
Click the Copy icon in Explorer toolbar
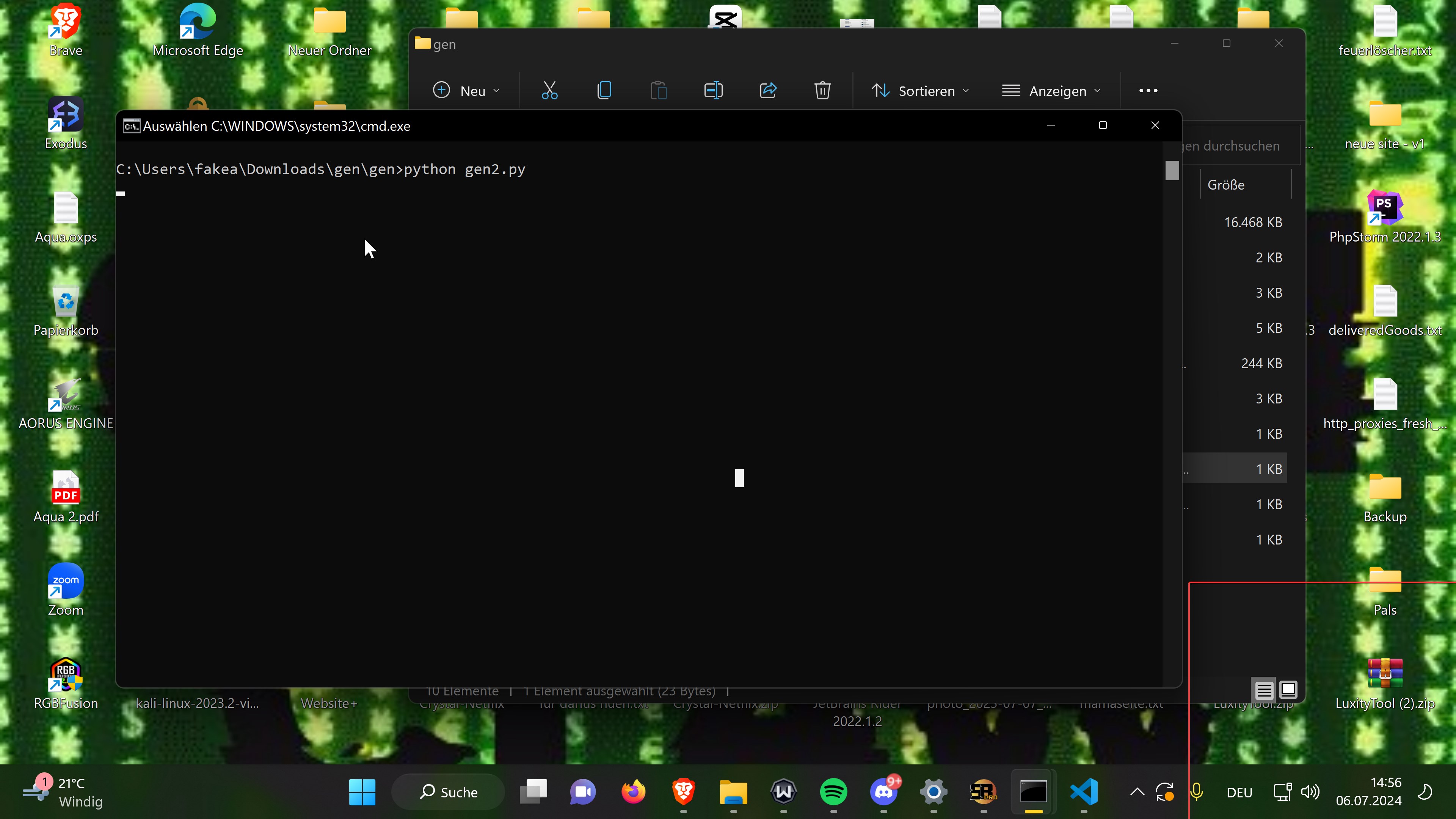(x=604, y=91)
